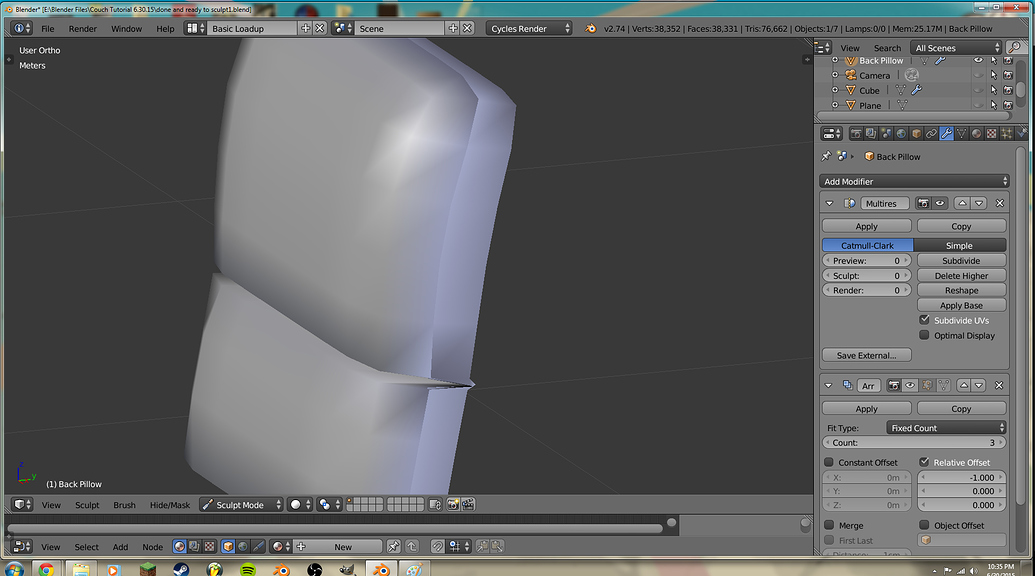Image resolution: width=1035 pixels, height=576 pixels.
Task: Toggle Camera visibility eye in outliner
Action: pyautogui.click(x=978, y=75)
